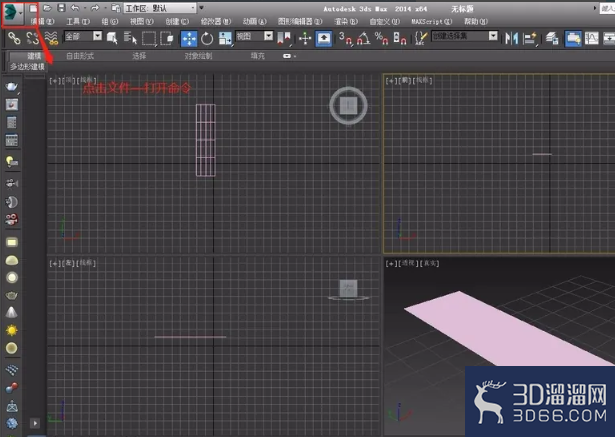Click the Save File floppy disk icon
615x437 pixels.
click(x=61, y=8)
